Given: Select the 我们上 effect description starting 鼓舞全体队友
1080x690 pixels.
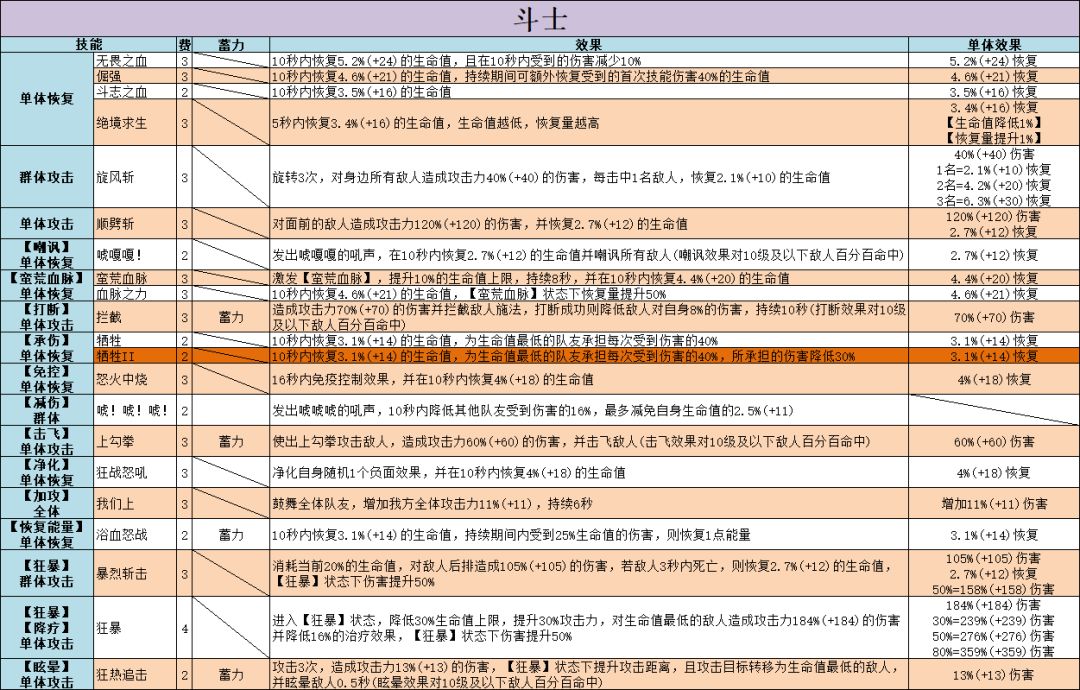Looking at the screenshot, I should (589, 503).
